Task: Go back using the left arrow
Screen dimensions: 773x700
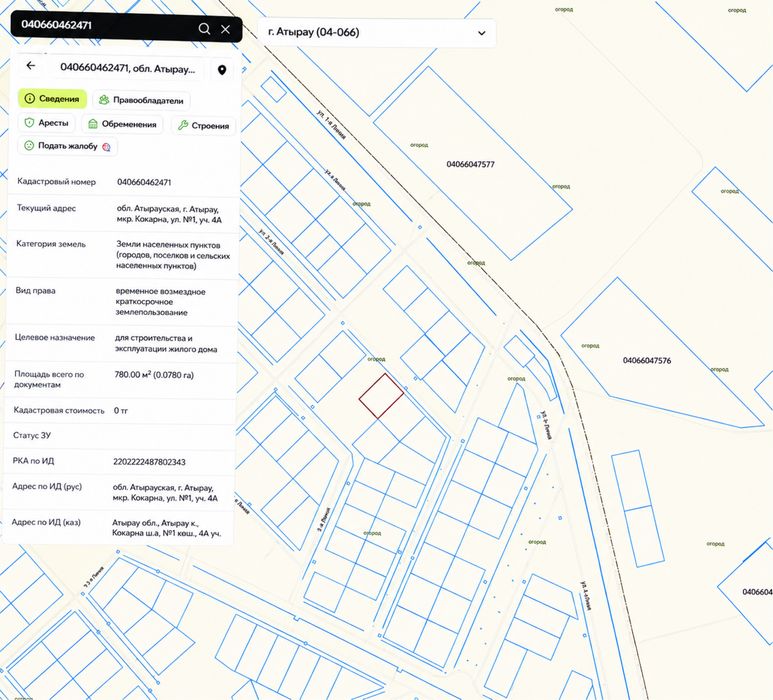Action: tap(31, 66)
